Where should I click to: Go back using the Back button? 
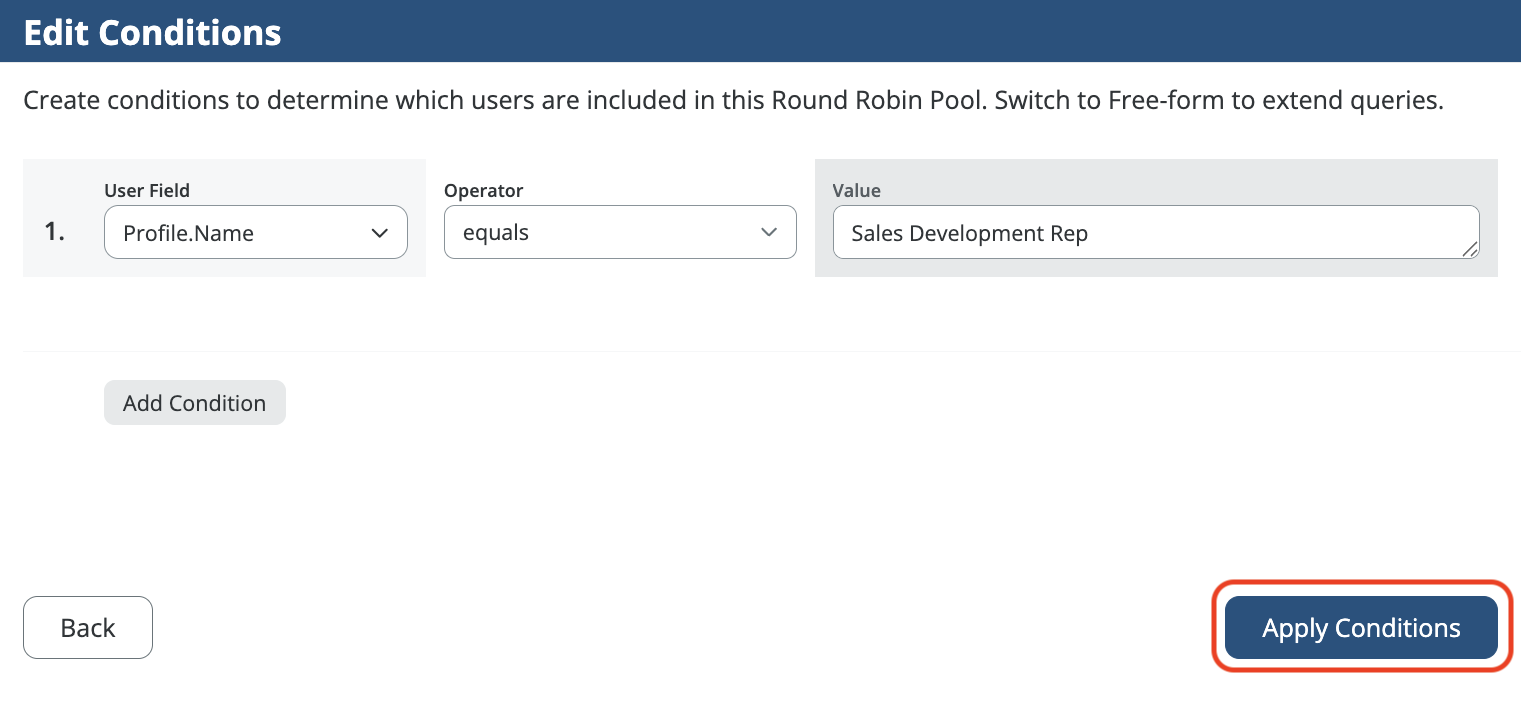pos(88,628)
